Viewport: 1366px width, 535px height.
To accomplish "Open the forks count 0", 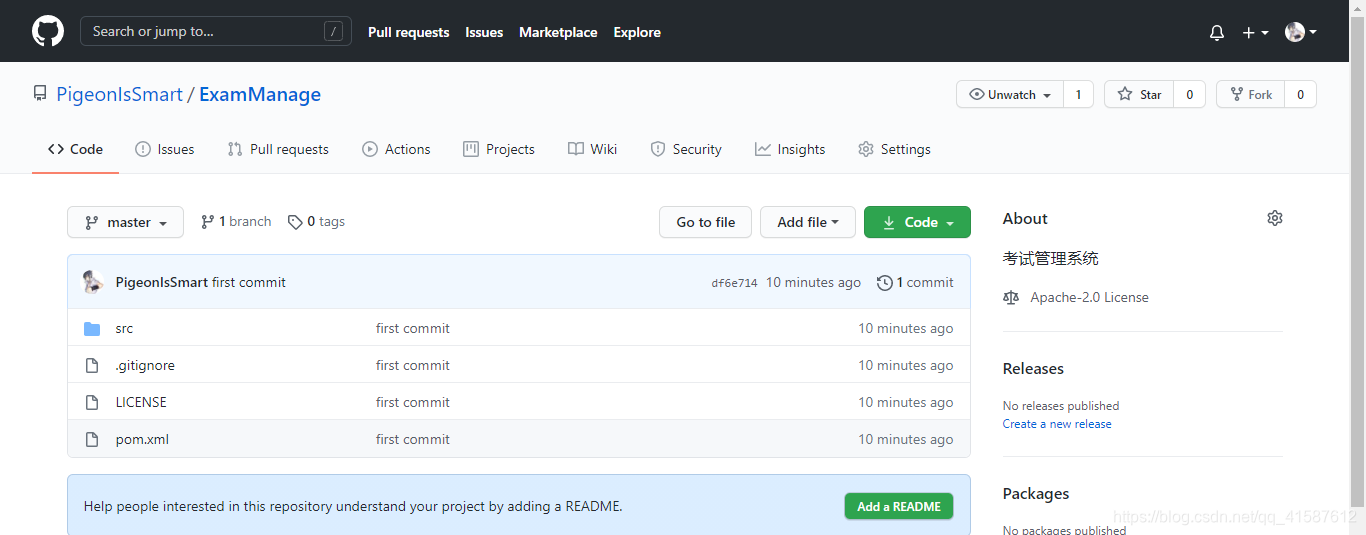I will (1300, 95).
